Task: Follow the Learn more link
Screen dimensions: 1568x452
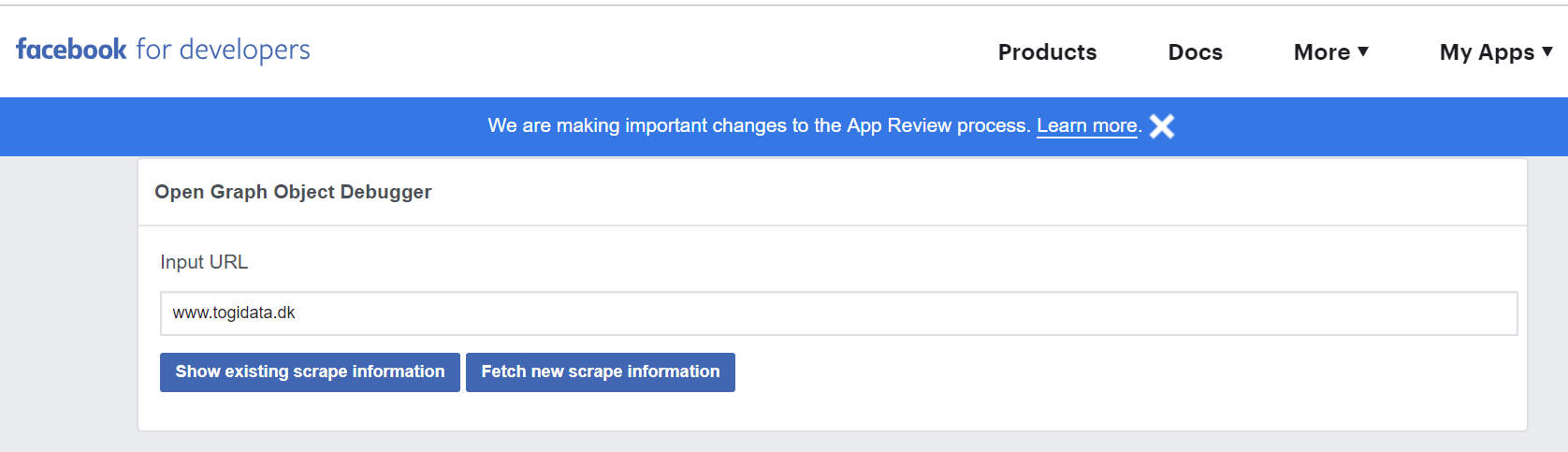Action: click(1087, 126)
